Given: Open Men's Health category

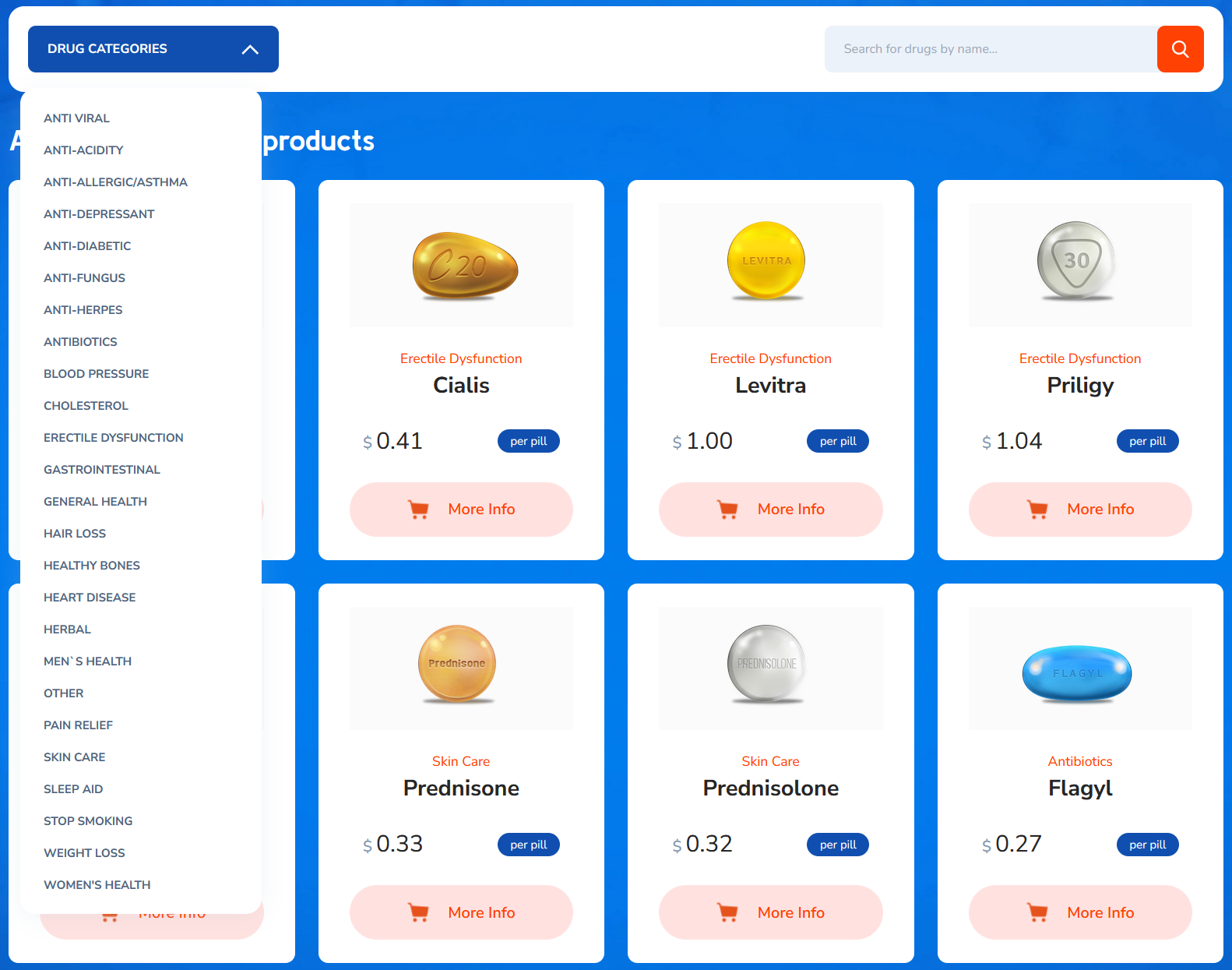Looking at the screenshot, I should [x=87, y=661].
